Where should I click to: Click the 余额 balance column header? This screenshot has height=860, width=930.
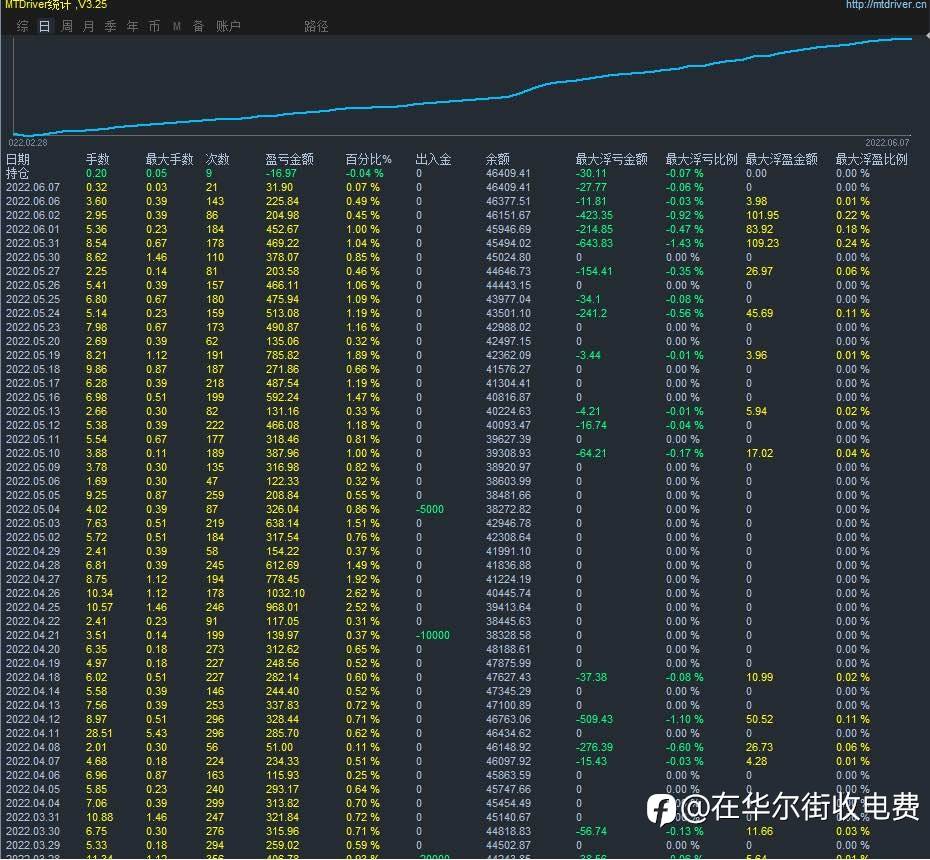[x=497, y=159]
